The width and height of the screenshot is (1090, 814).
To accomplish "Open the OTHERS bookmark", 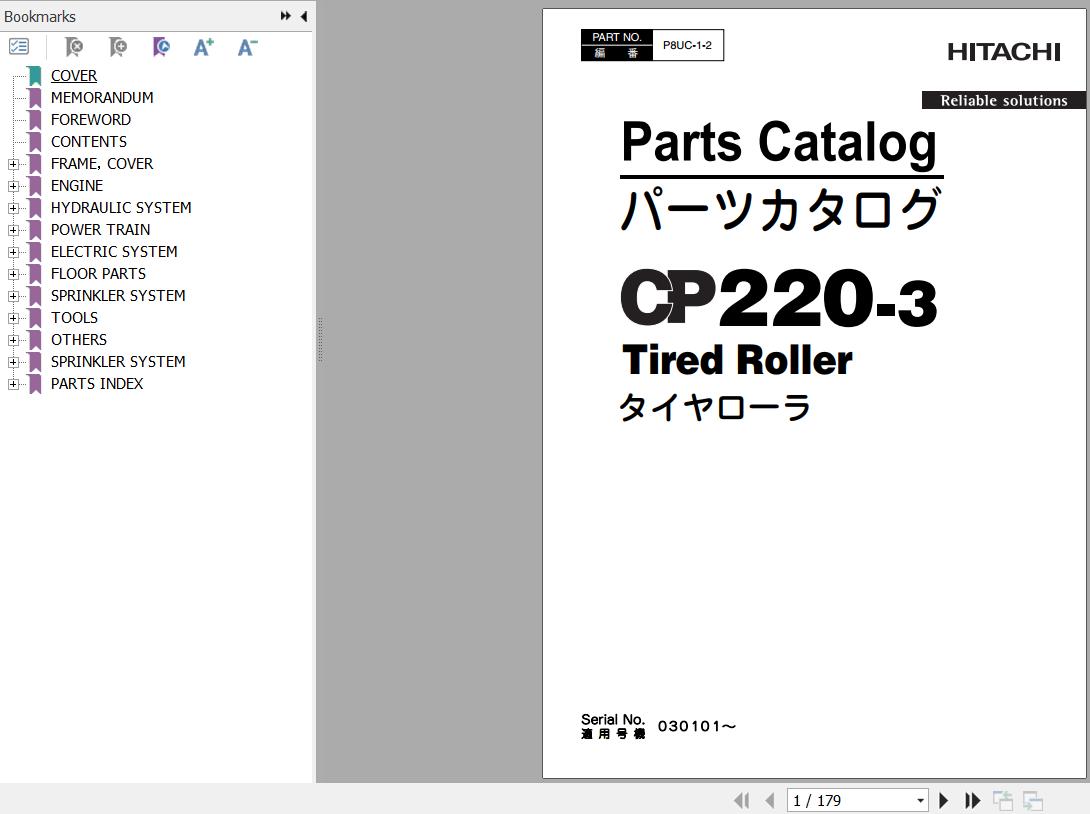I will [x=79, y=340].
